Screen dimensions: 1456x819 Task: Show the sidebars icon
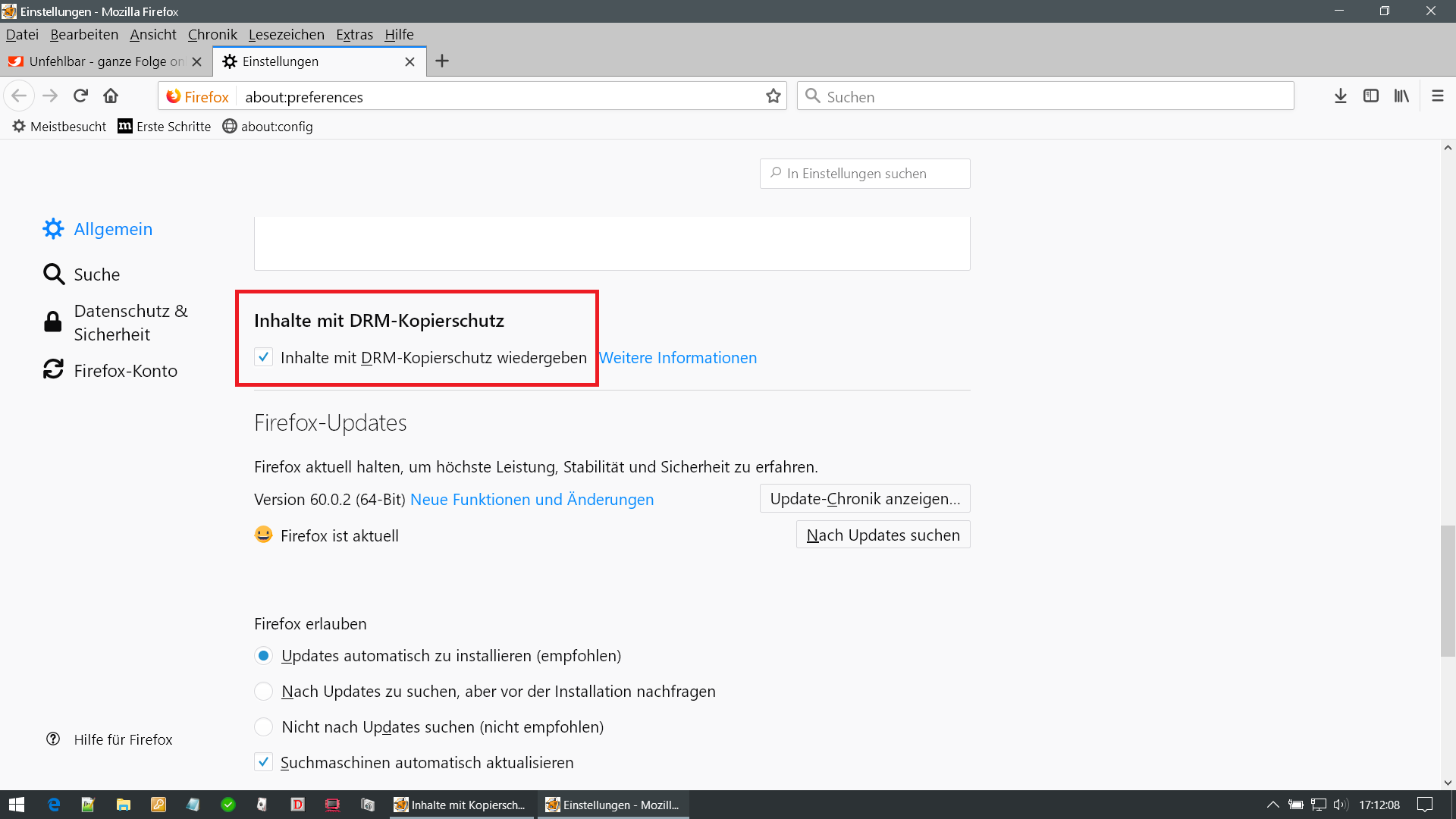[x=1370, y=96]
